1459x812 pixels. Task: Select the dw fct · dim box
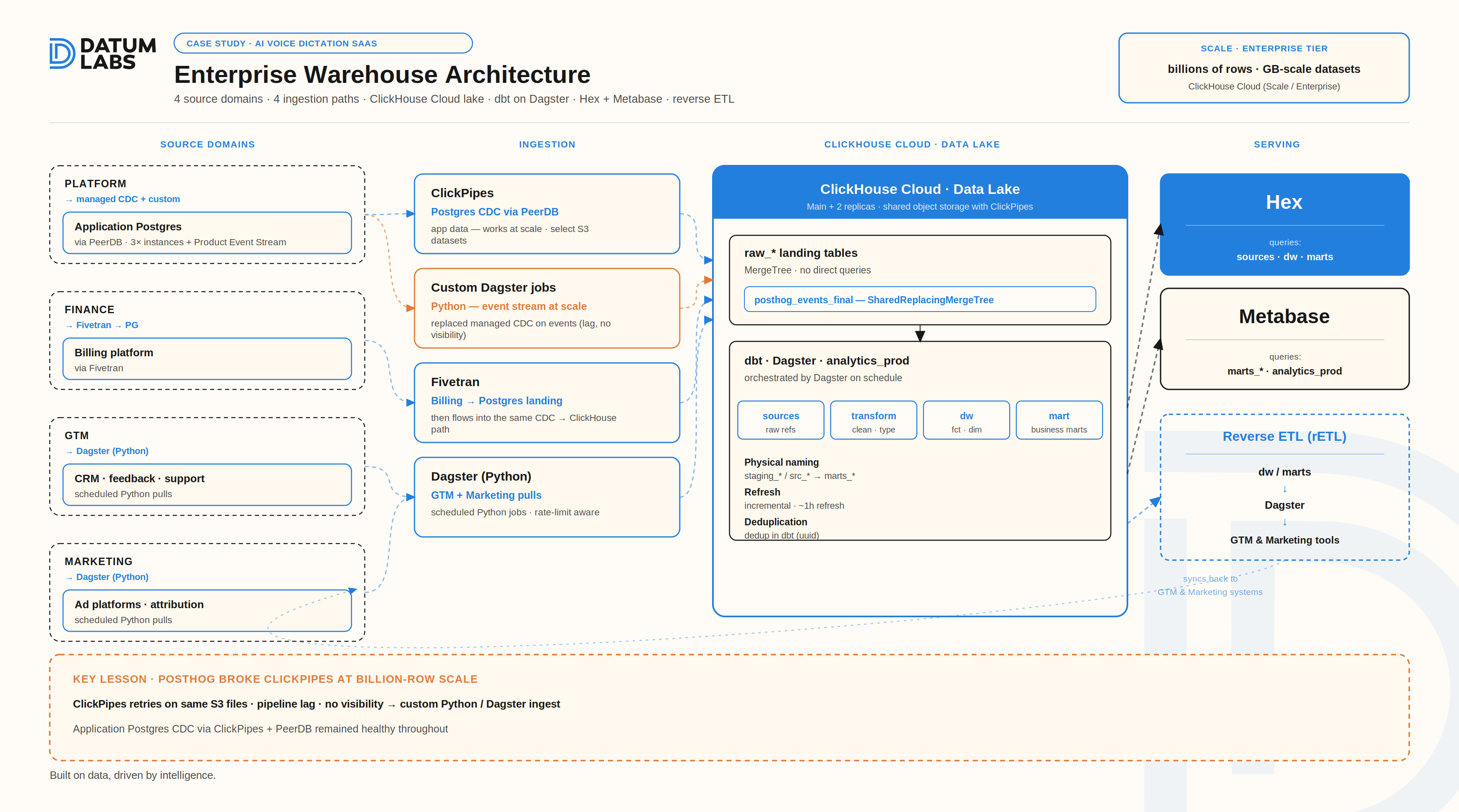[966, 420]
